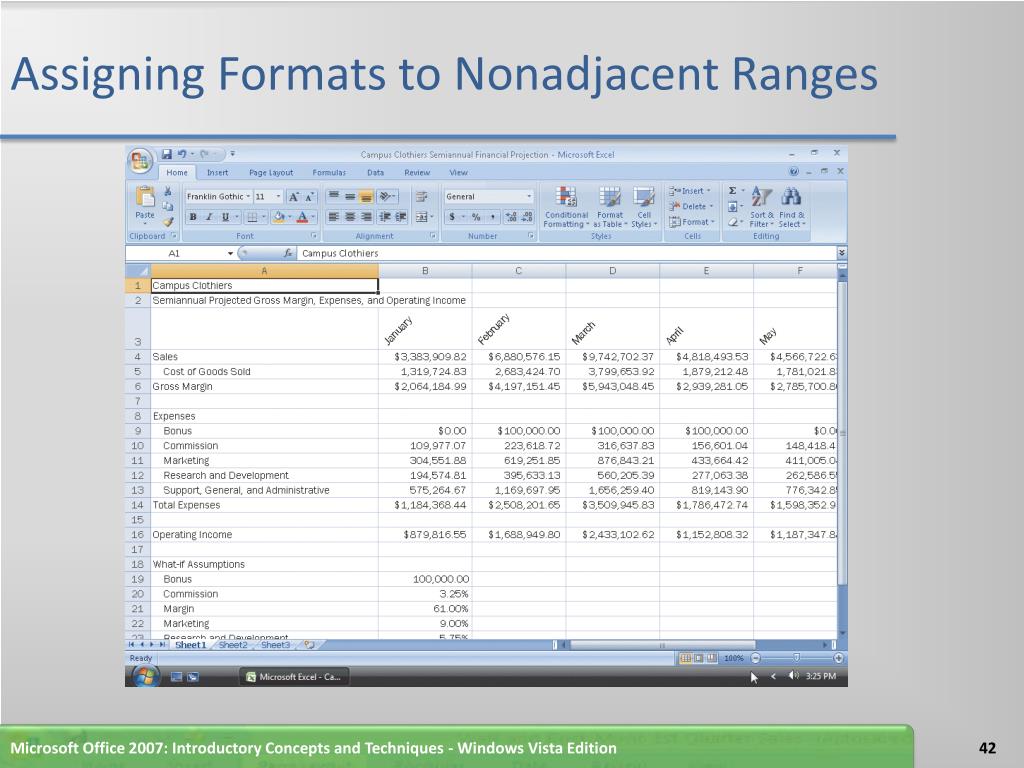Image resolution: width=1024 pixels, height=768 pixels.
Task: Open the View ribbon tab
Action: point(458,172)
